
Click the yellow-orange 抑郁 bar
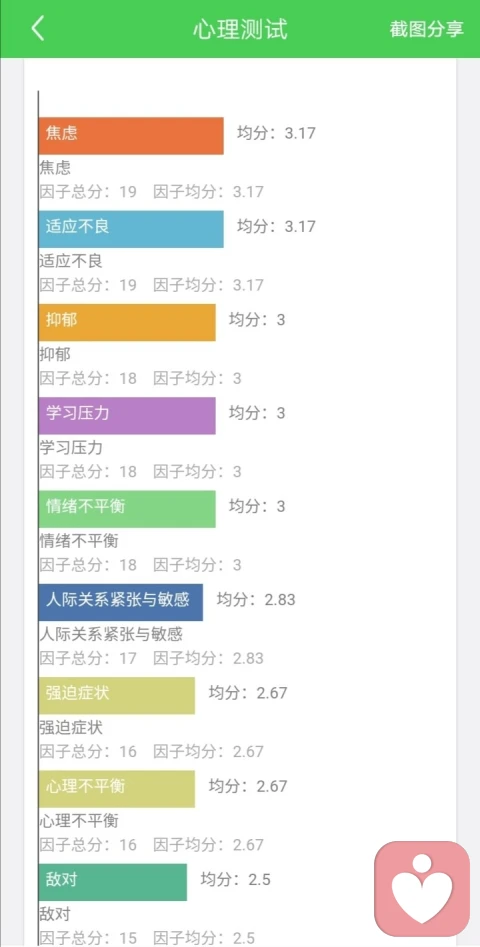pos(127,322)
